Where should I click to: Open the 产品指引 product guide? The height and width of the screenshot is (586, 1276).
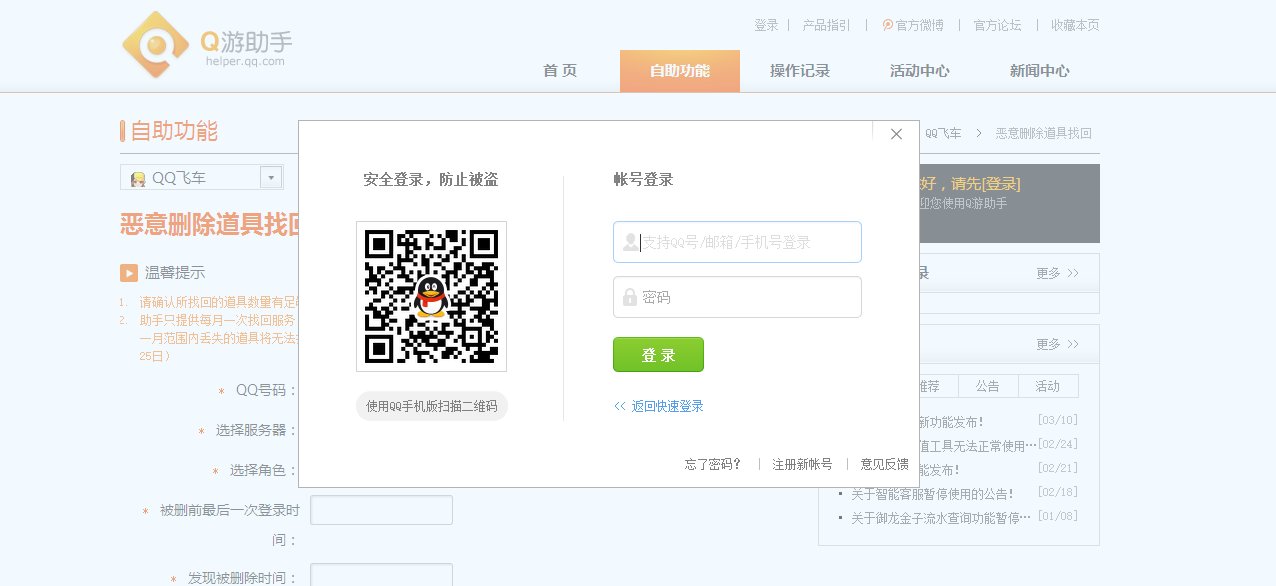click(x=824, y=25)
